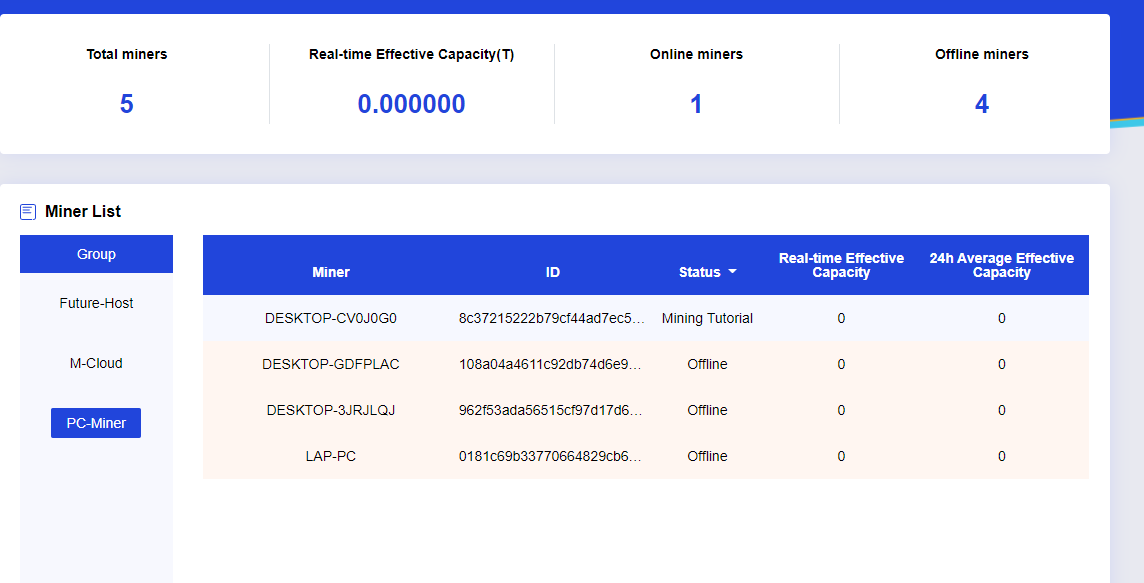
Task: Select the PC-Miner group
Action: (96, 423)
